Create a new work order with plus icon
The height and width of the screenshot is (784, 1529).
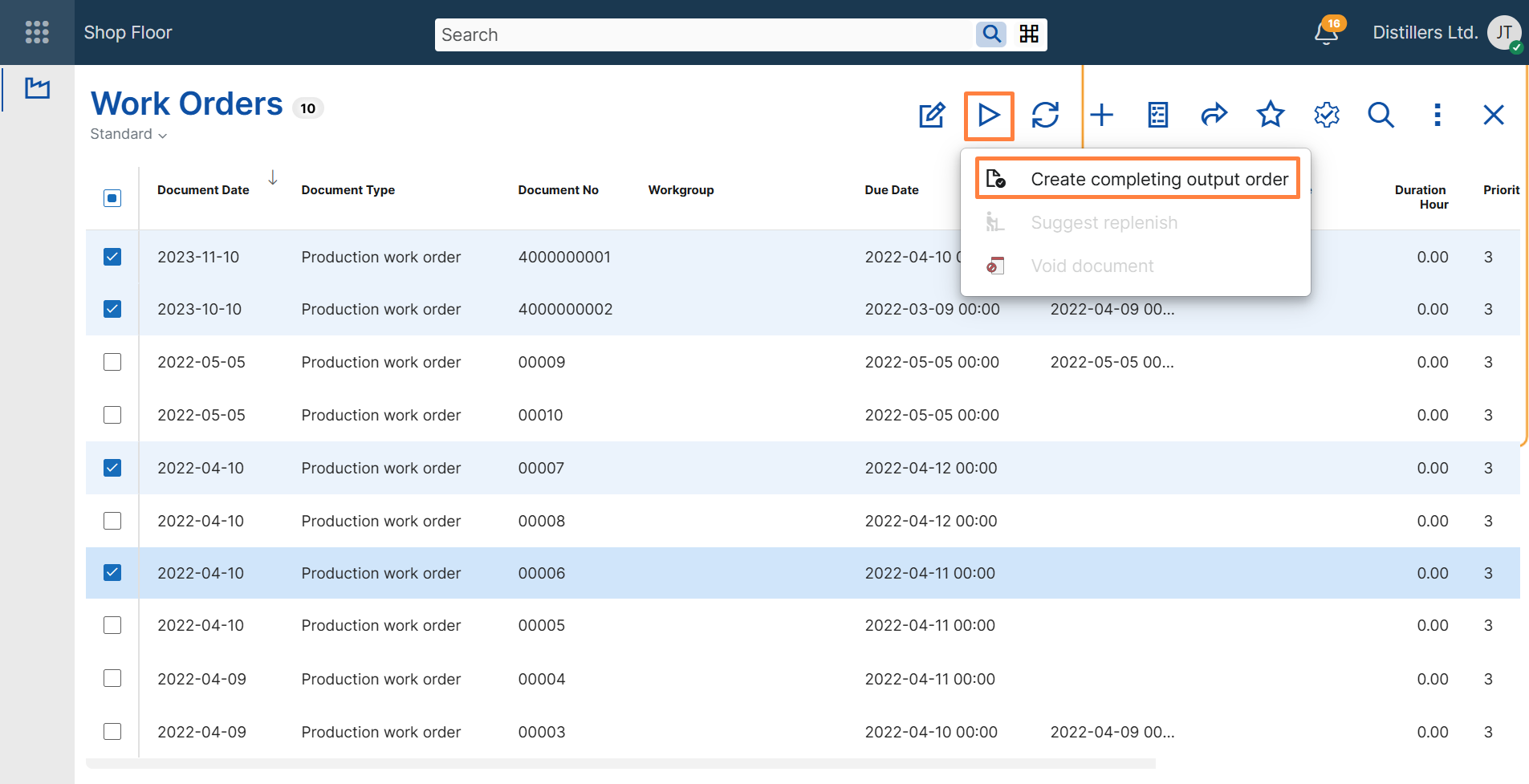click(x=1101, y=115)
